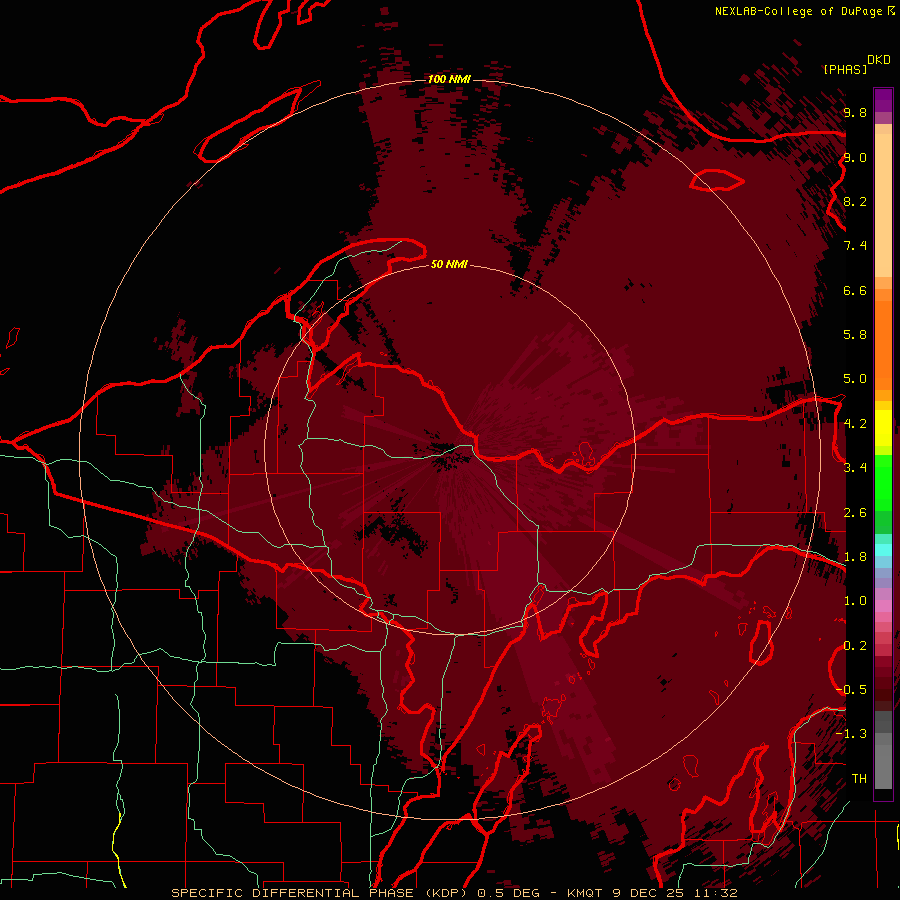Click the 11:32 timestamp
The width and height of the screenshot is (900, 900).
coord(715,893)
